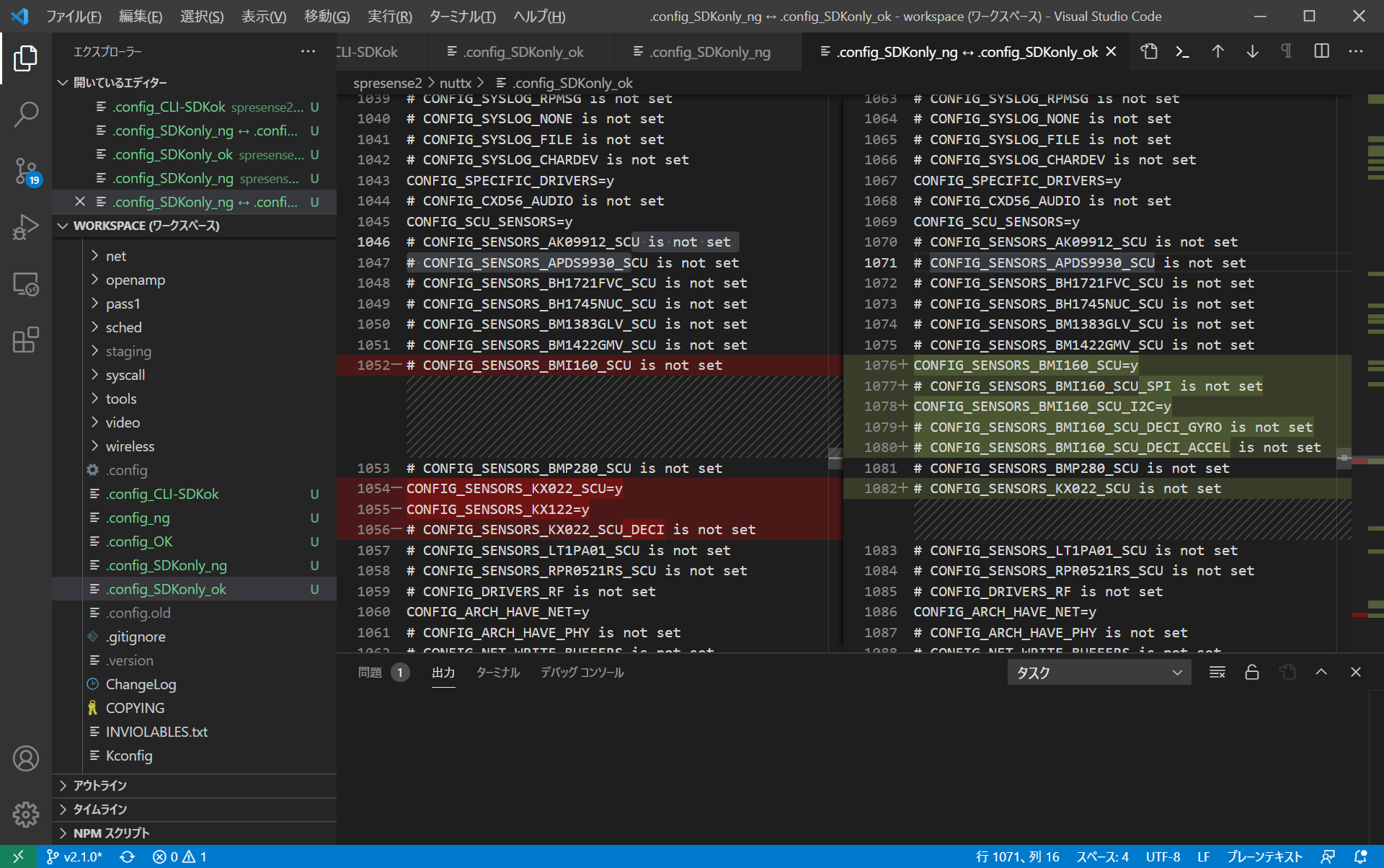Expand the アウトライン section

point(99,785)
